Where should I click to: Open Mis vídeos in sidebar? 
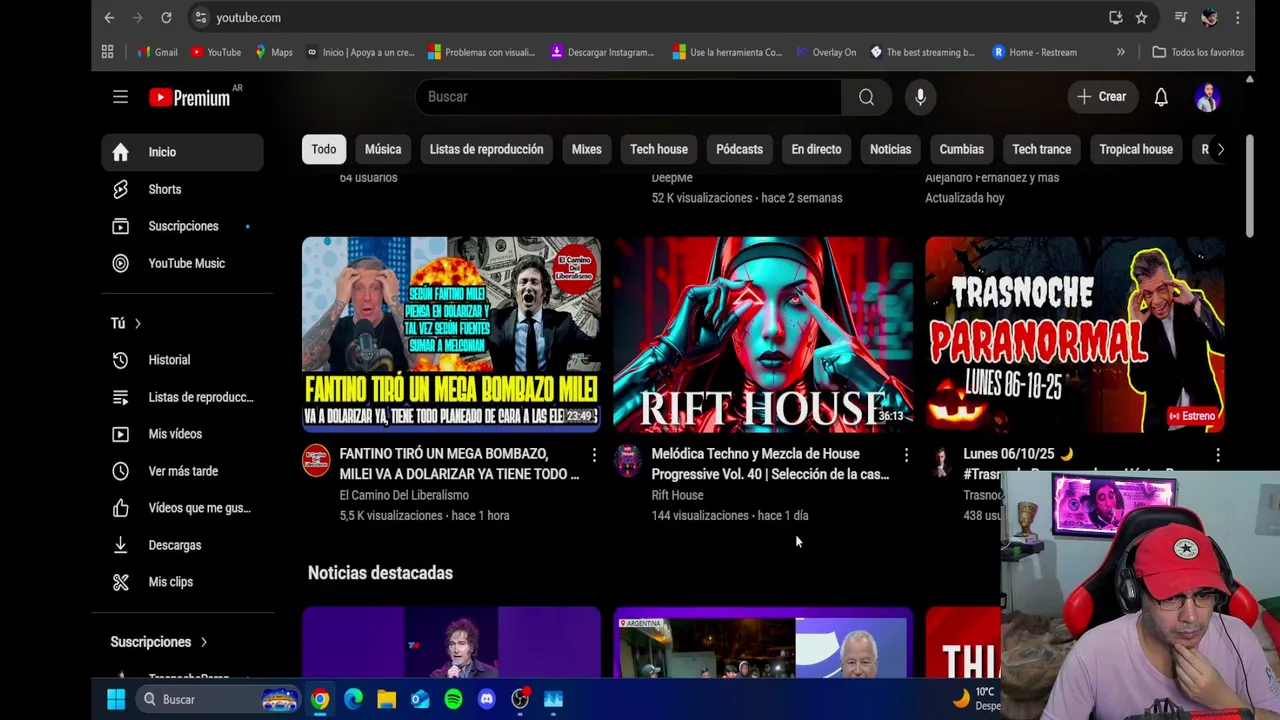click(x=182, y=434)
